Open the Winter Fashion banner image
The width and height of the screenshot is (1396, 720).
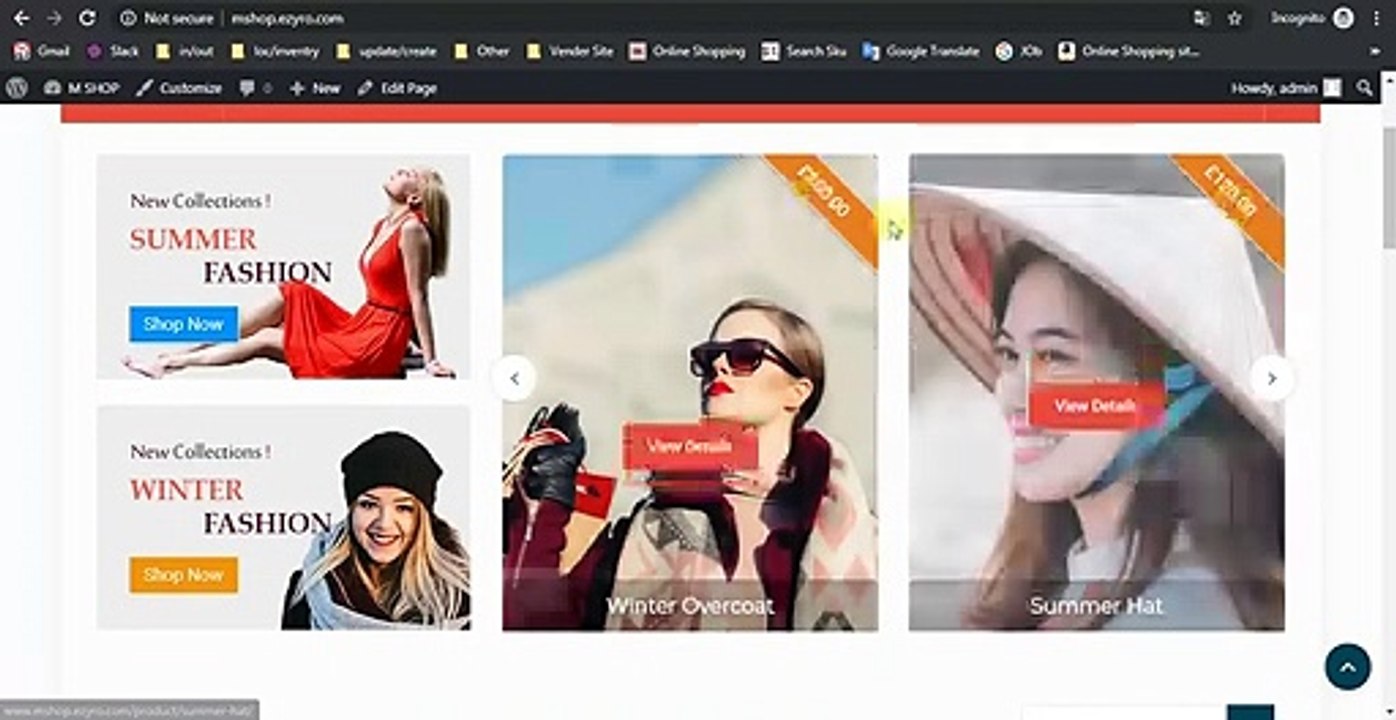click(x=283, y=517)
